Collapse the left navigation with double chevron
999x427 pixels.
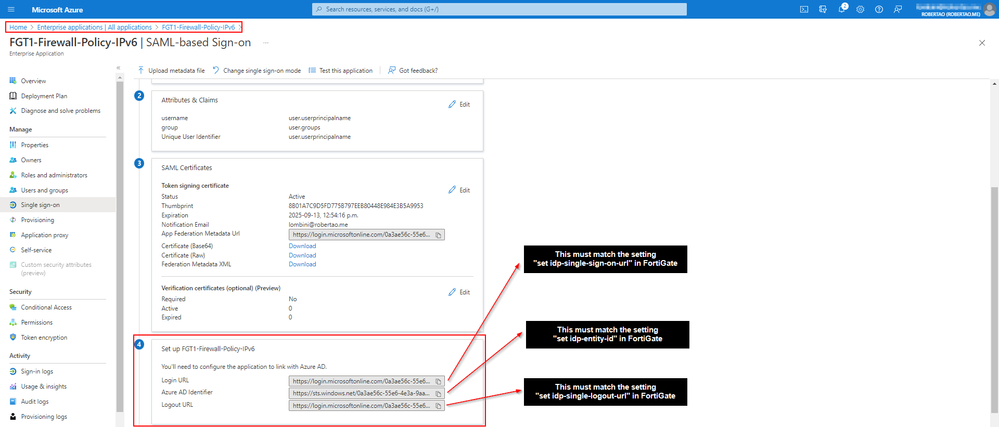coord(119,68)
